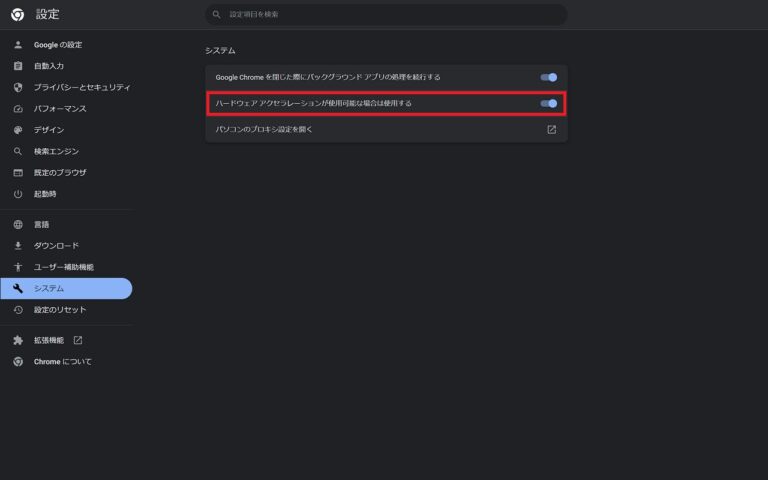Image resolution: width=768 pixels, height=480 pixels.
Task: Open the ユーザー補助機能 settings page
Action: [64, 267]
